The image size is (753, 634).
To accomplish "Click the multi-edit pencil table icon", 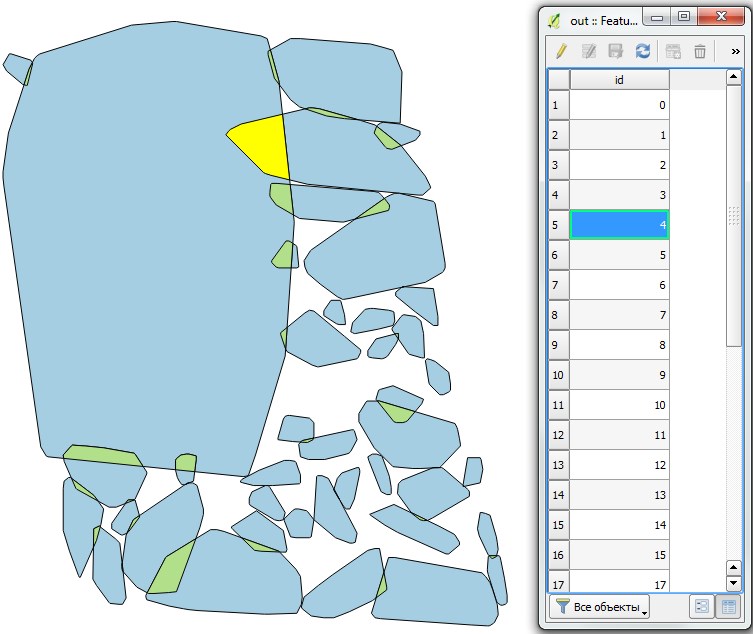I will (589, 51).
